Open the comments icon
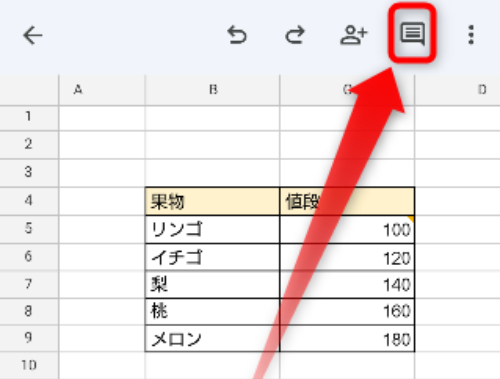Image resolution: width=500 pixels, height=379 pixels. tap(413, 34)
